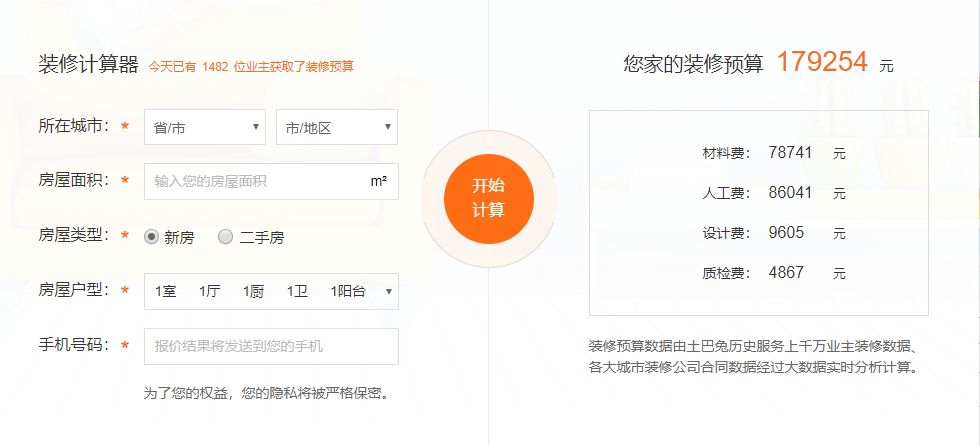Click the 1阳台 text in layout selector
980x446 pixels.
pyautogui.click(x=348, y=292)
